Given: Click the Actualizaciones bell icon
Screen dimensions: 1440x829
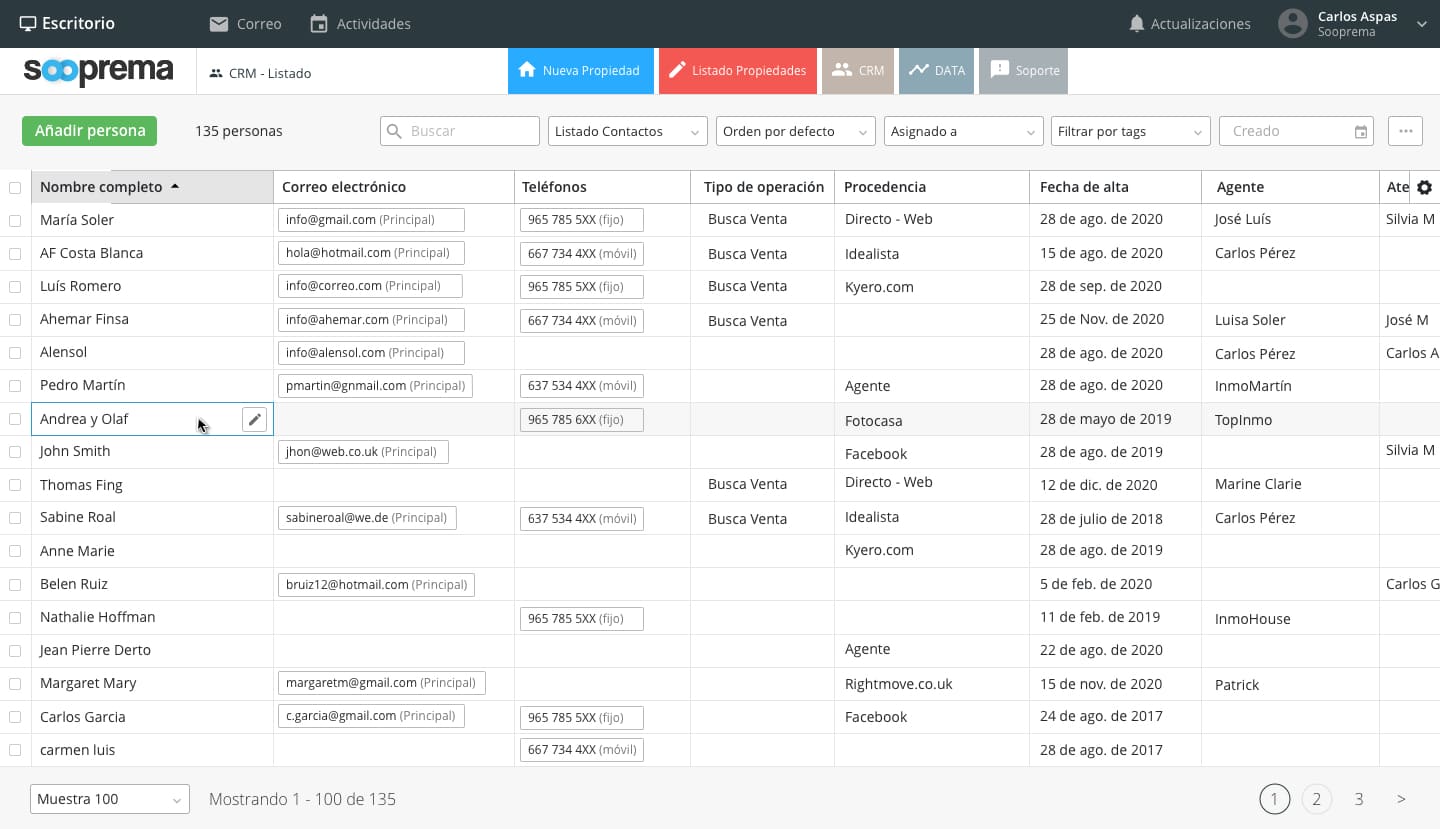Looking at the screenshot, I should point(1136,24).
